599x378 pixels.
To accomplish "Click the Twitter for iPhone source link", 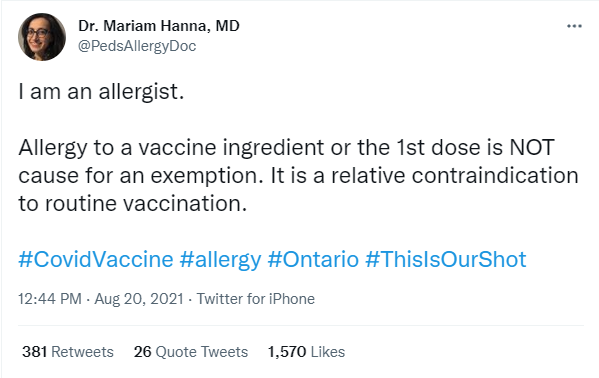I will point(256,299).
